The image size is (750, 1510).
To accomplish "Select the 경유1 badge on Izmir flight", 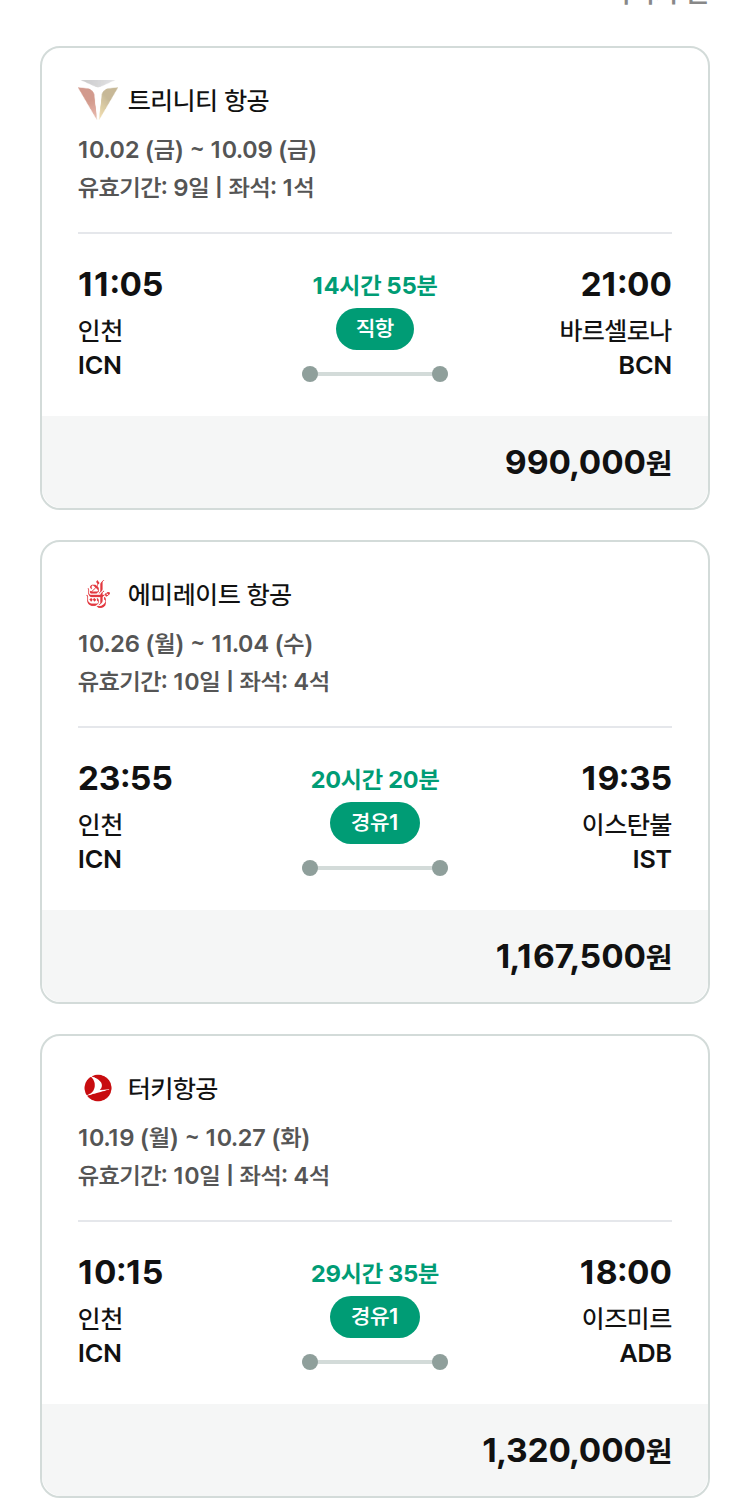I will point(375,1317).
